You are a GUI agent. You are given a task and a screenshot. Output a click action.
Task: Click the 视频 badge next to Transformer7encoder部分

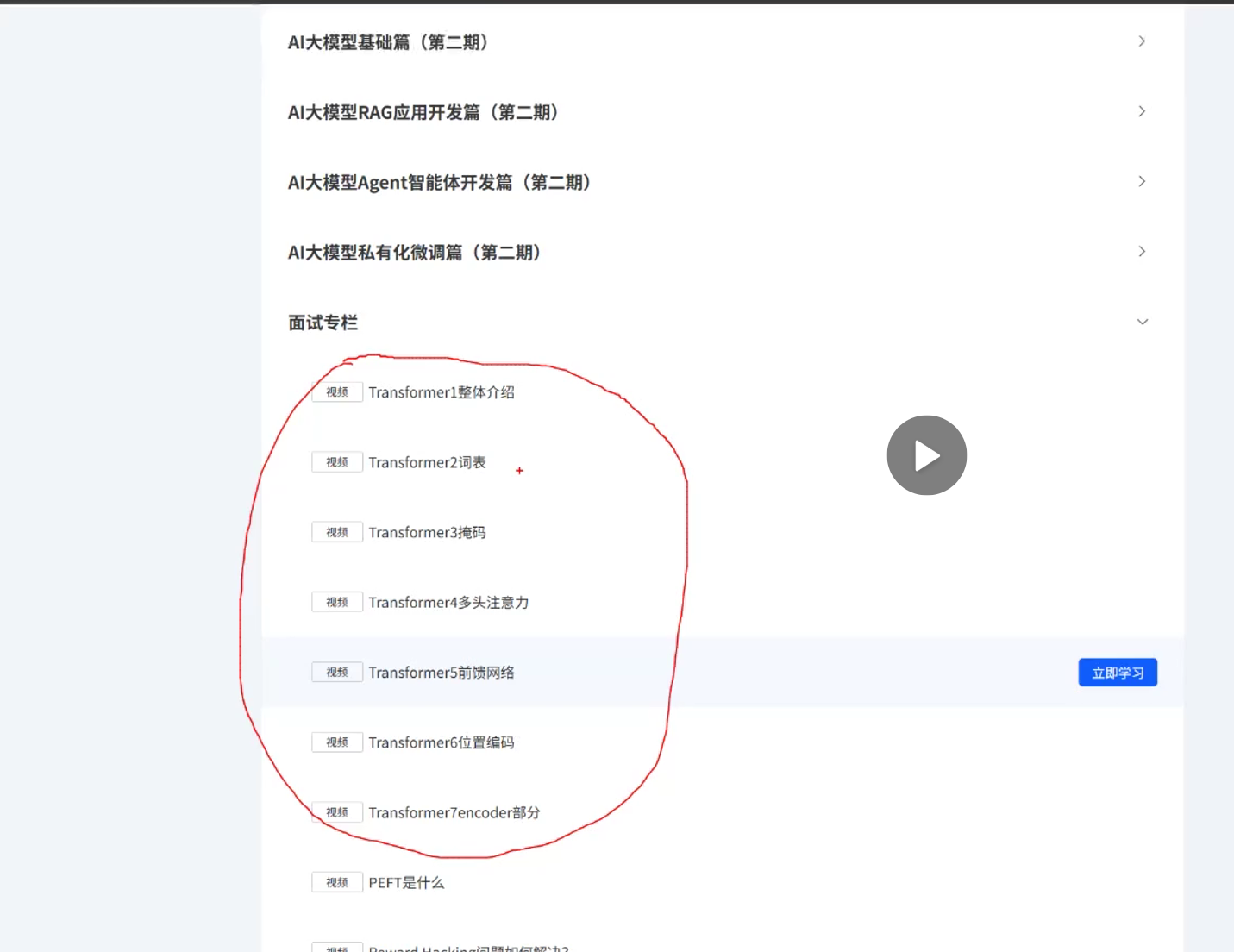[336, 811]
